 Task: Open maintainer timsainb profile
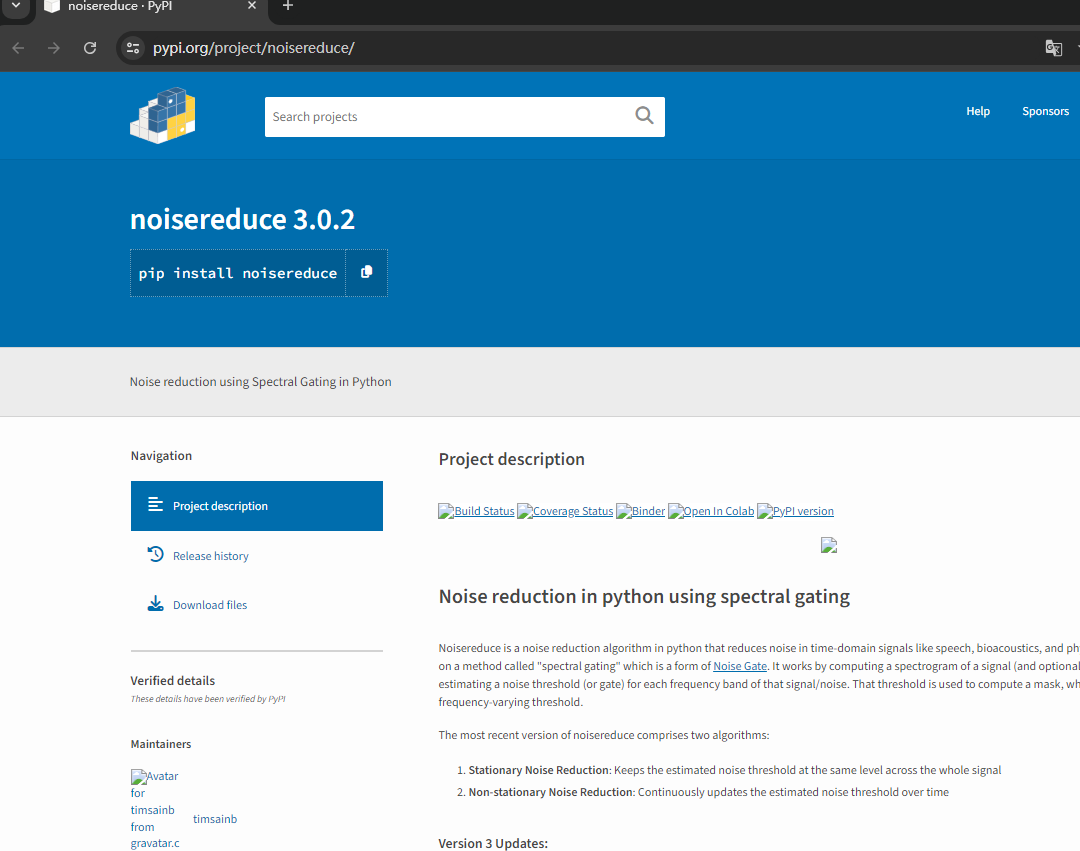click(215, 819)
